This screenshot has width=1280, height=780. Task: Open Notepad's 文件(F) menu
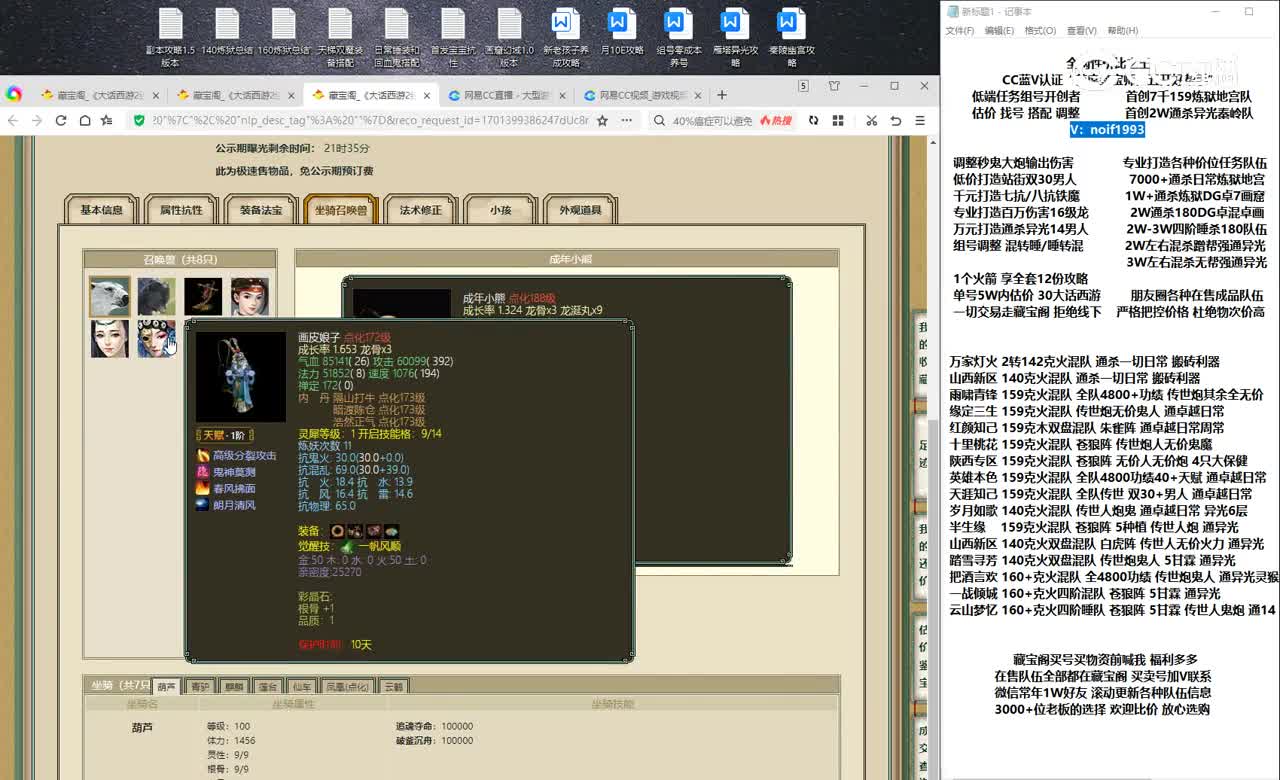(x=960, y=31)
